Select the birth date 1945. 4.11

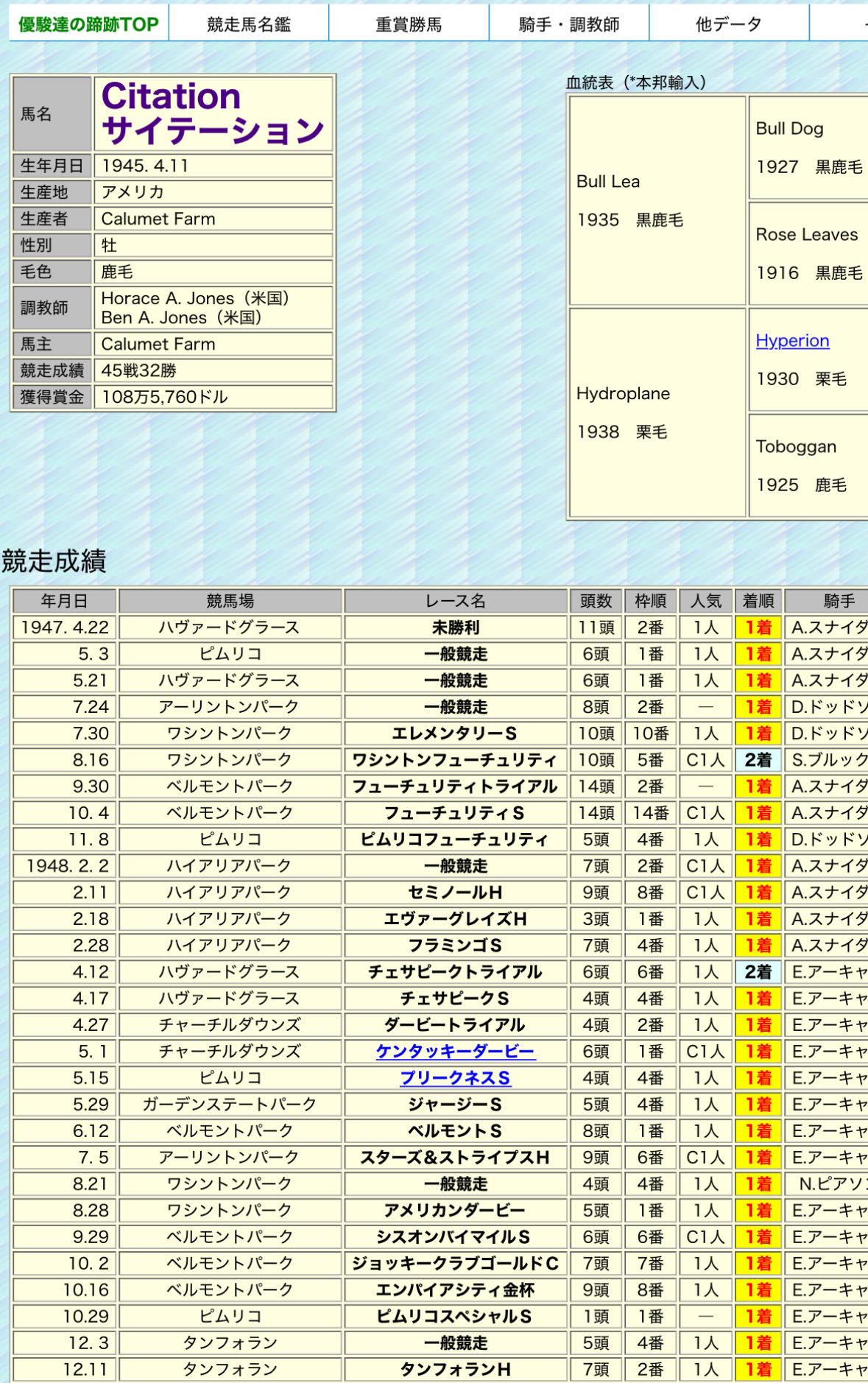(x=145, y=166)
